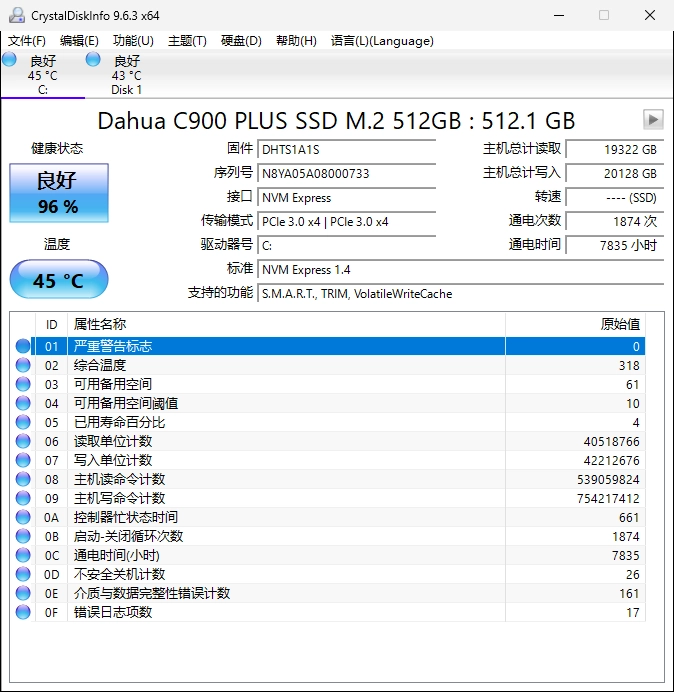Switch to the Disk 1 drive tab
The image size is (674, 692).
126,75
